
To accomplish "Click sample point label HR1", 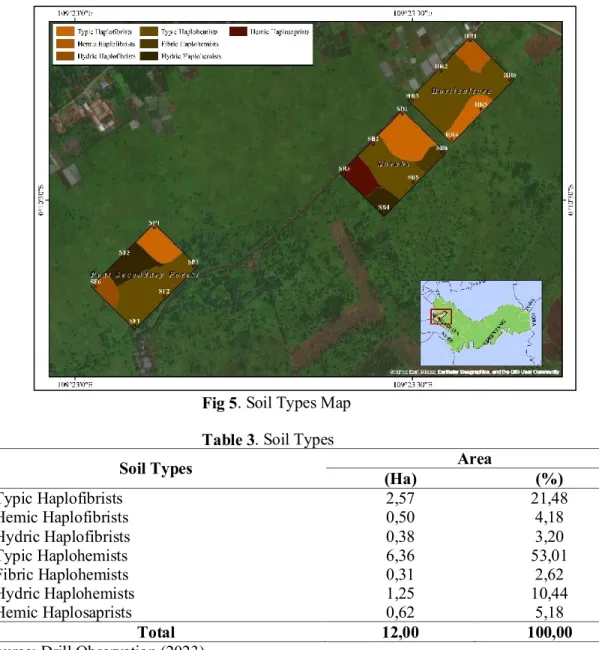I will point(470,36).
